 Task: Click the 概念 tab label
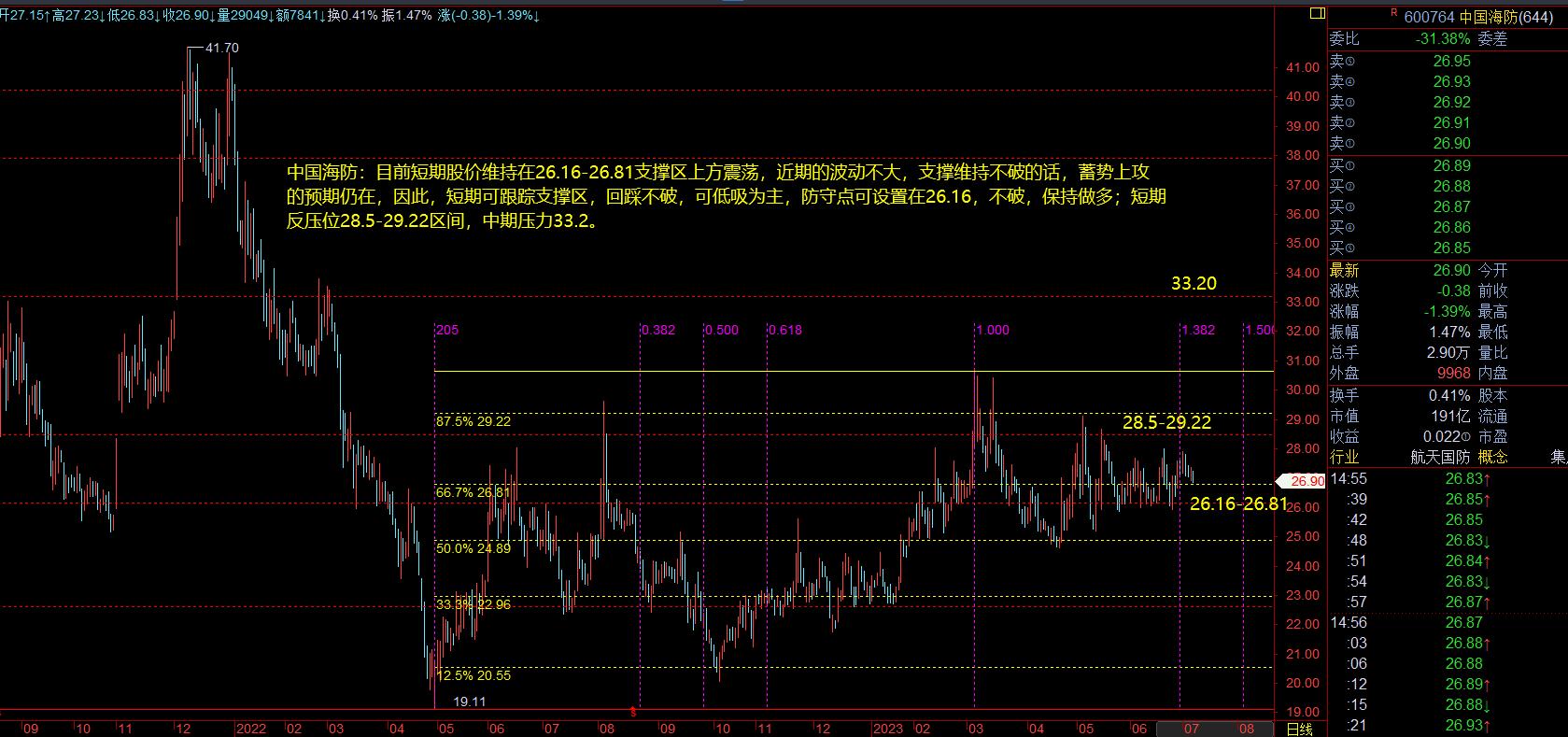click(x=1492, y=457)
